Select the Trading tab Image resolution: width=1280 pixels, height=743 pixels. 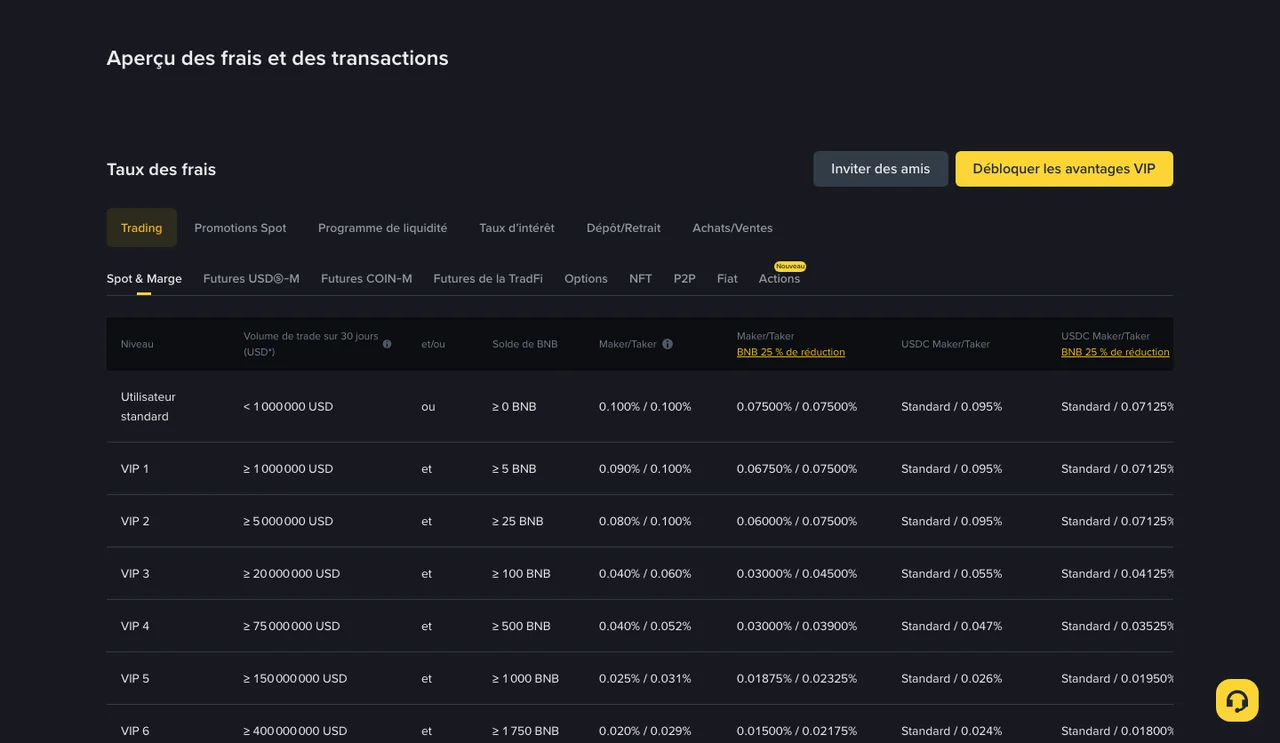tap(142, 228)
